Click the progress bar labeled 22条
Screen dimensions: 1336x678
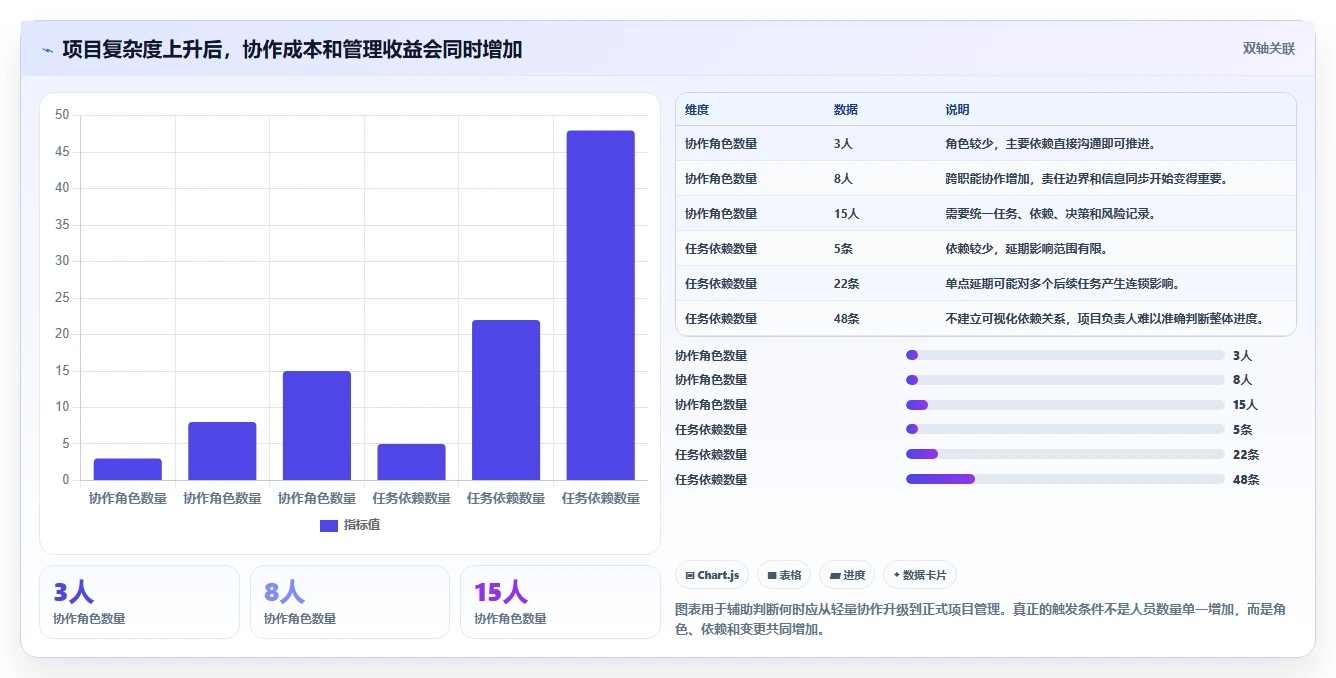tap(1065, 454)
